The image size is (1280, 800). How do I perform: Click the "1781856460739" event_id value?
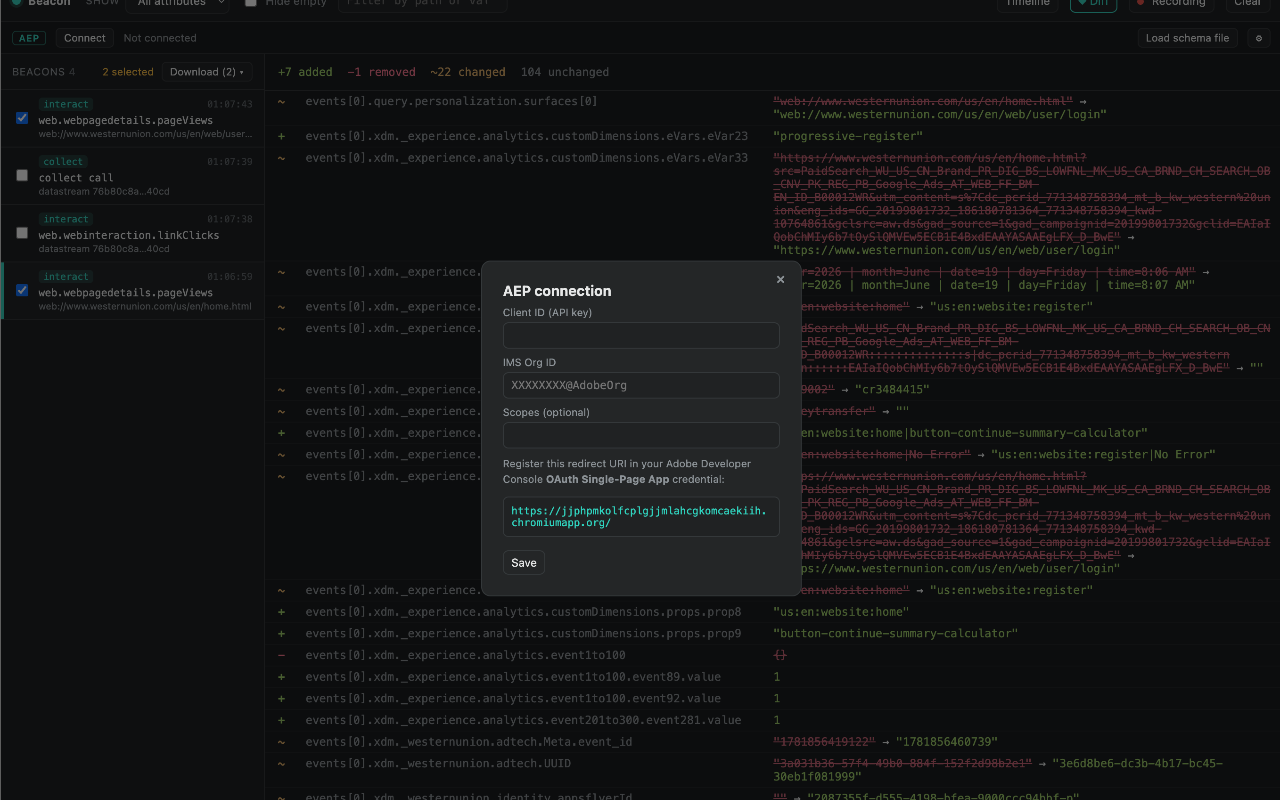pyautogui.click(x=949, y=742)
